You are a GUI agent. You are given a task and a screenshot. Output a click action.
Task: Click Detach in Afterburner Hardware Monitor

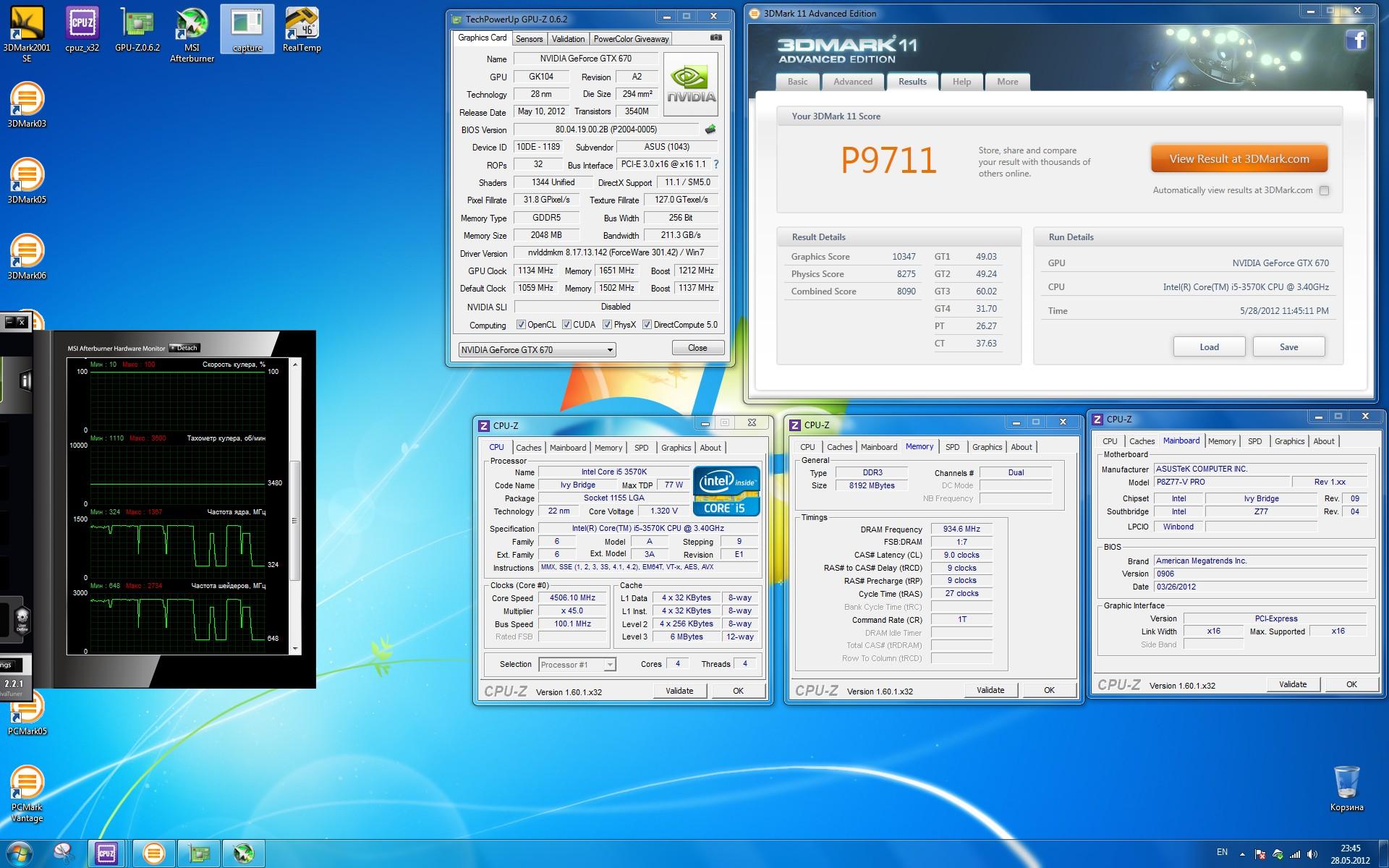pos(184,348)
